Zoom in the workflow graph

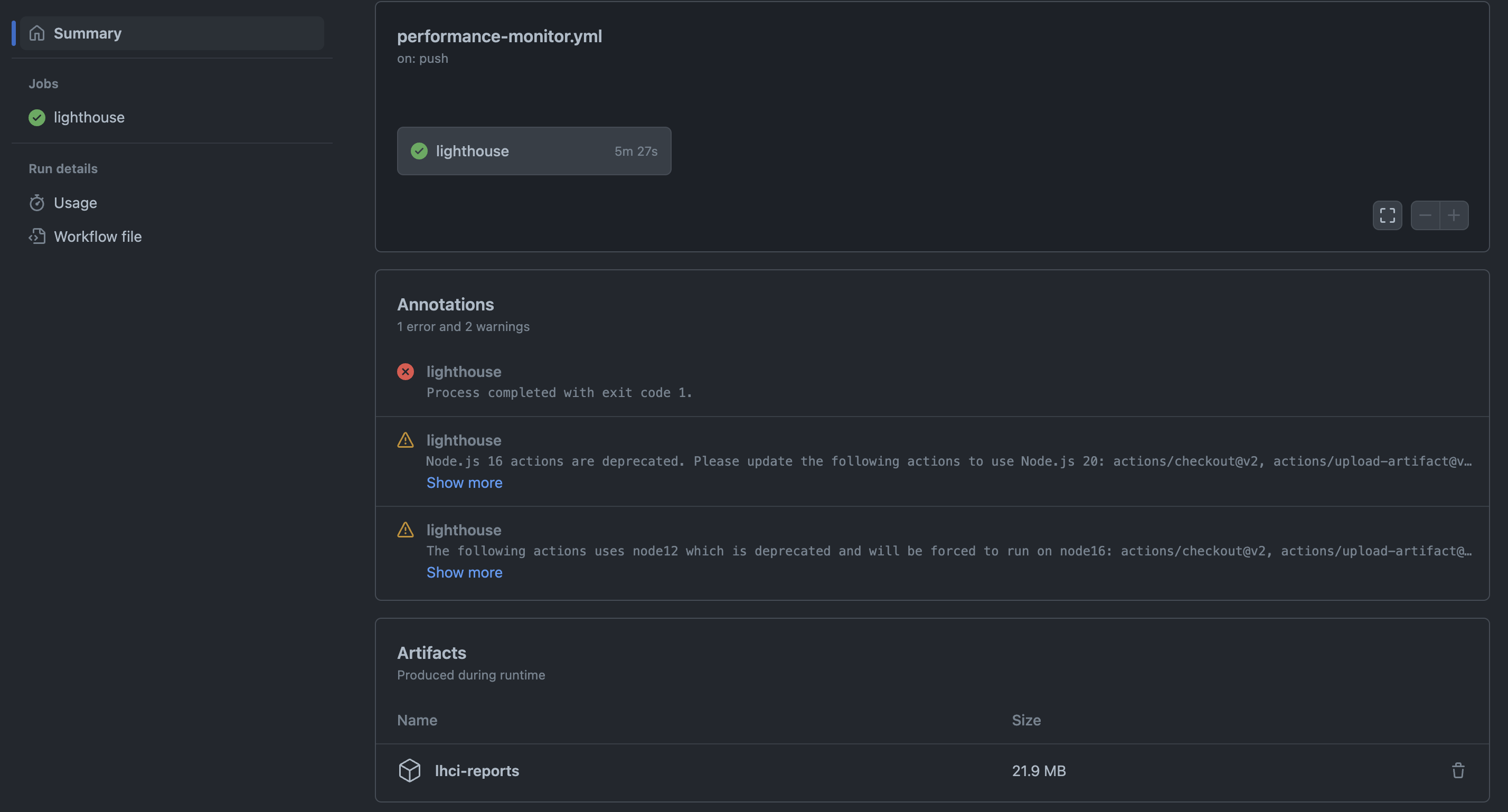point(1454,215)
